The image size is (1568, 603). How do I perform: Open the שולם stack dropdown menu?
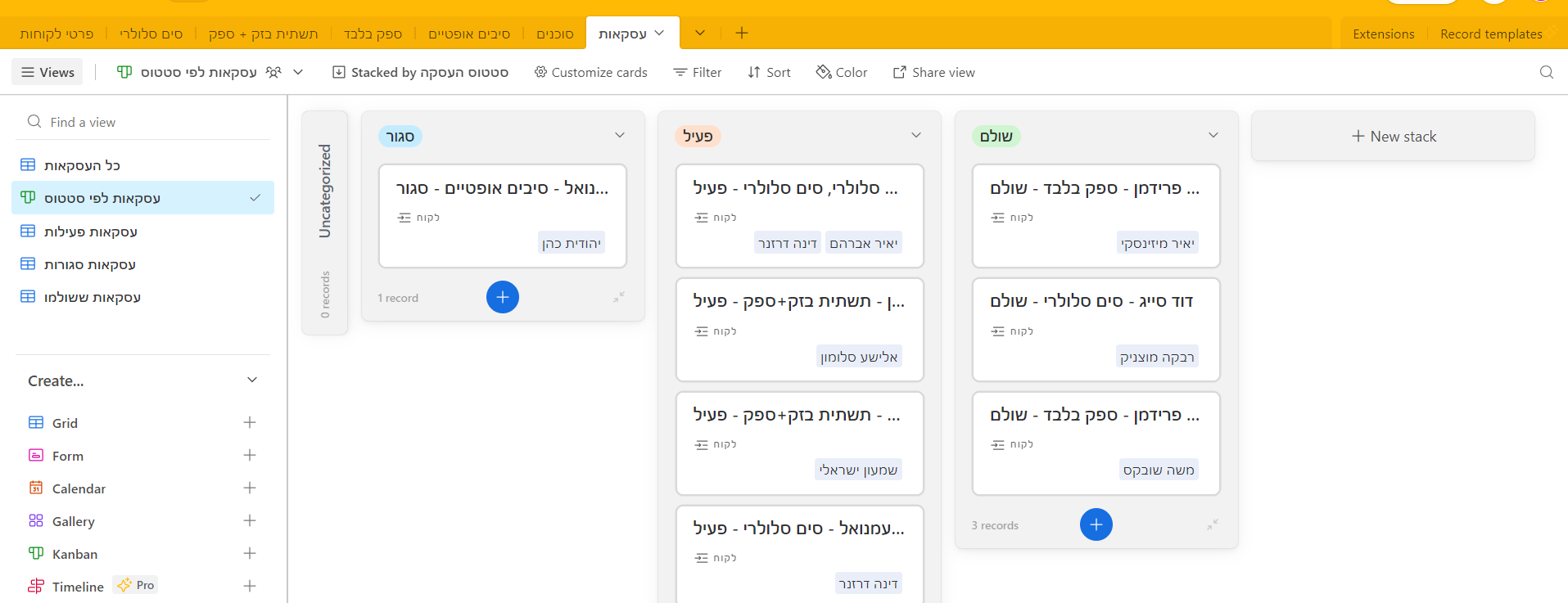[x=1213, y=136]
